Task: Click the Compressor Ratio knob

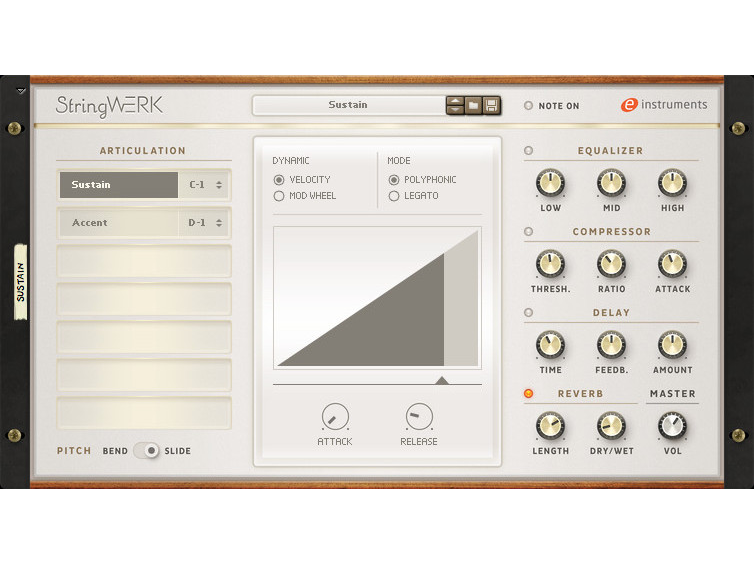Action: 611,264
